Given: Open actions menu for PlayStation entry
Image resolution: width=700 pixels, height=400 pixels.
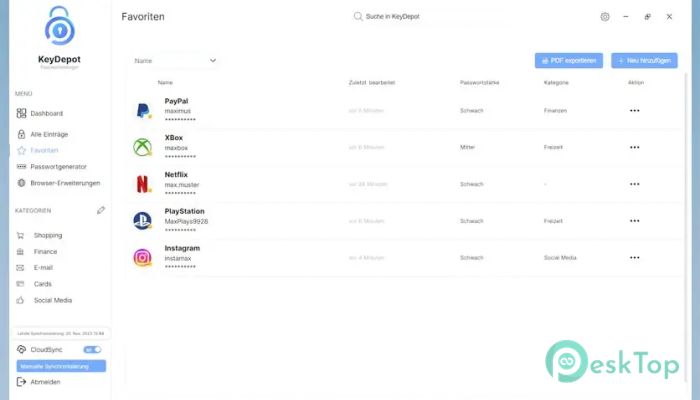Looking at the screenshot, I should point(634,221).
